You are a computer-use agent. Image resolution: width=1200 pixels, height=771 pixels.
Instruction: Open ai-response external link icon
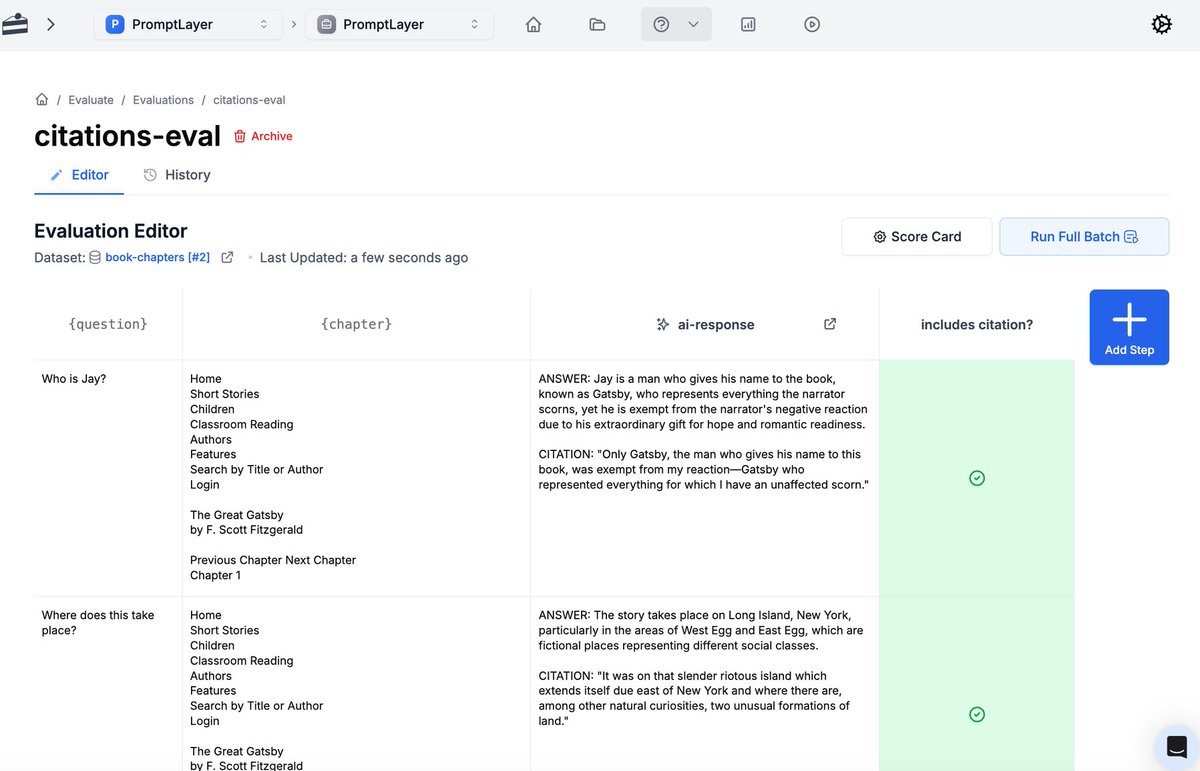coord(830,324)
